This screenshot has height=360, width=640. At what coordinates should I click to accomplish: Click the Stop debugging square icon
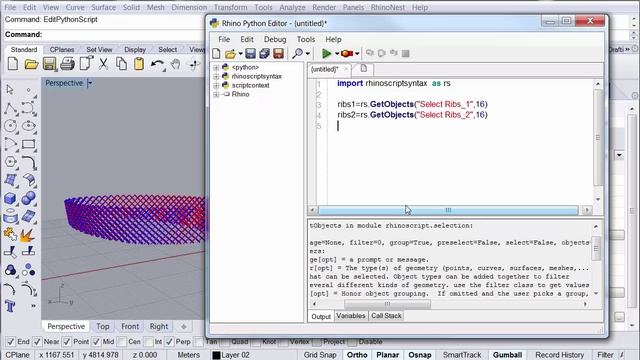(x=405, y=53)
